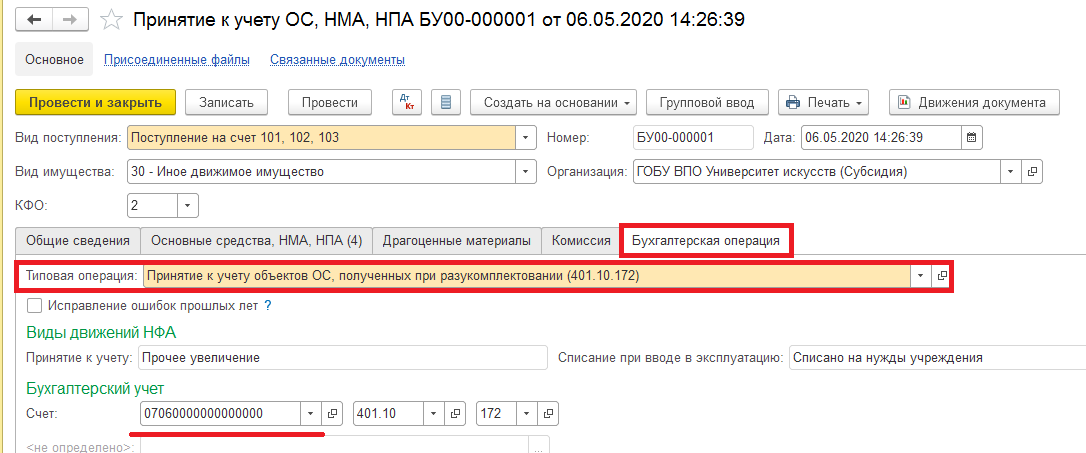Enable Исправление ошибок прошлых лет checkbox

point(34,305)
